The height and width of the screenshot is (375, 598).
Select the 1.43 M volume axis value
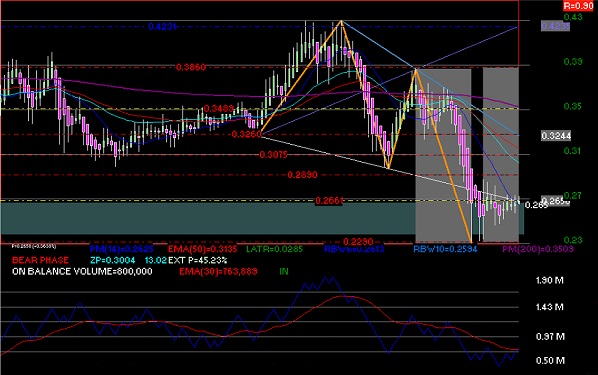pos(550,307)
